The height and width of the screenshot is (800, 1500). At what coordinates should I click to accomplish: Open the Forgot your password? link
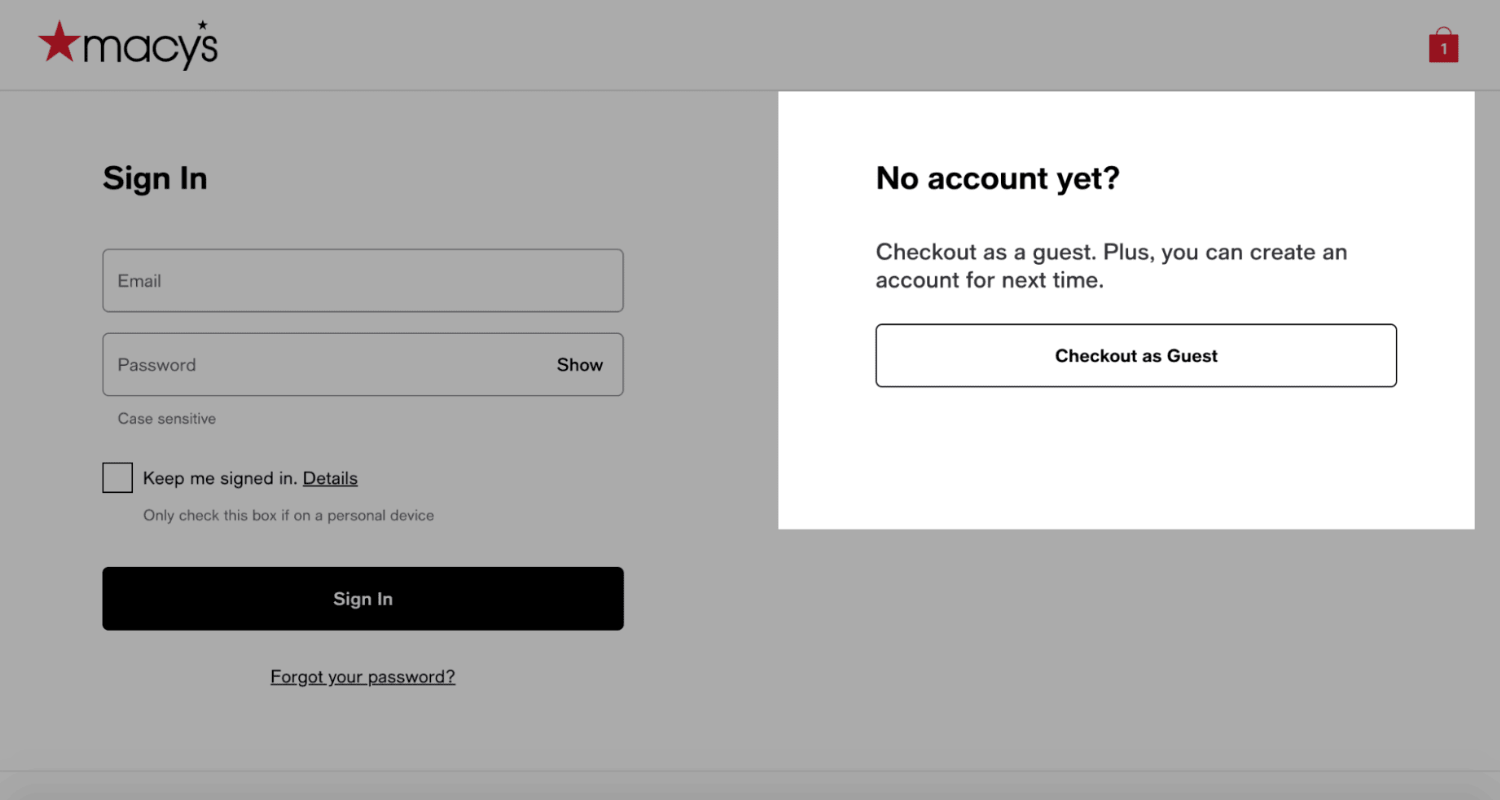point(362,677)
